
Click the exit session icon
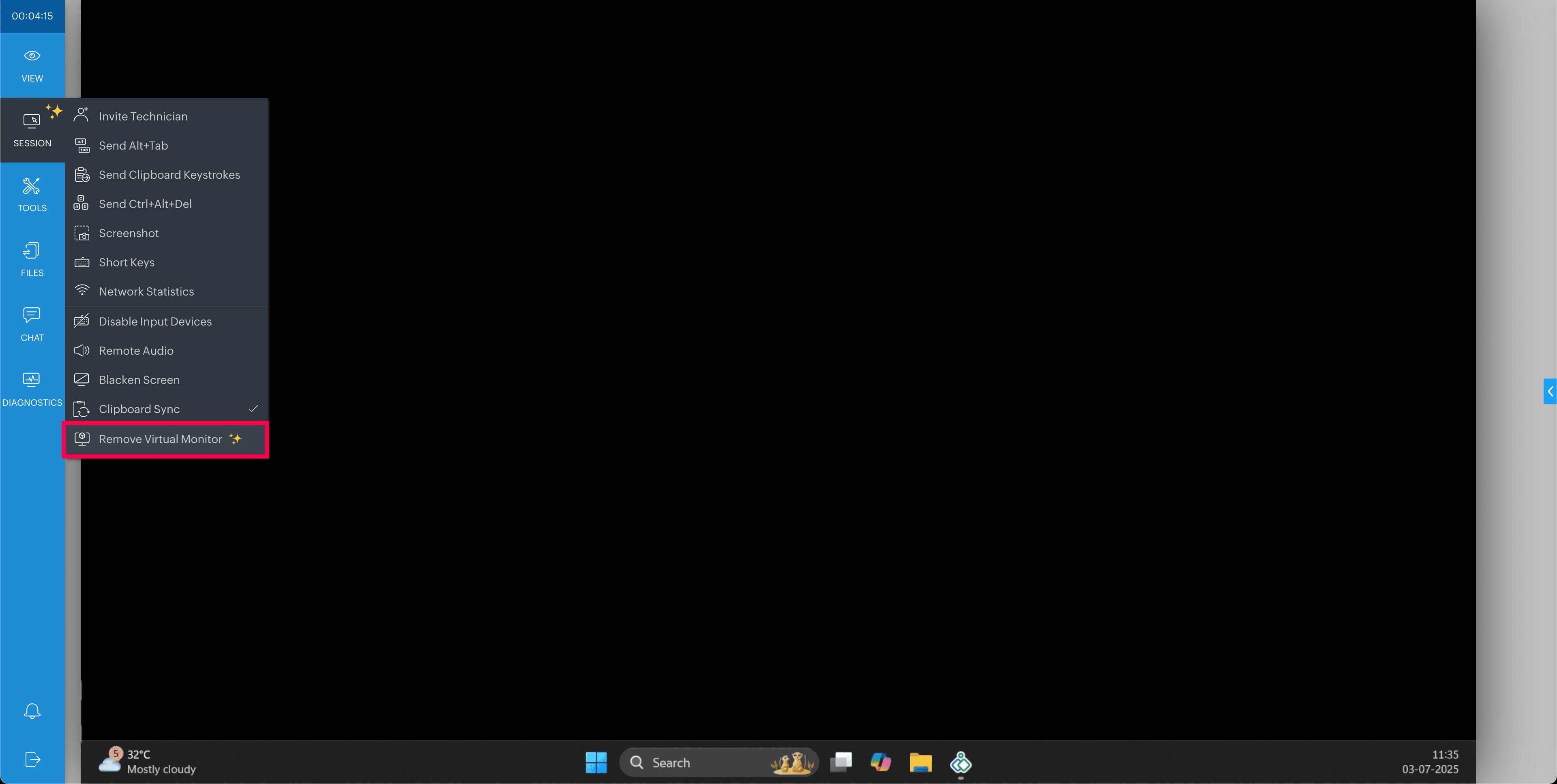pyautogui.click(x=32, y=759)
